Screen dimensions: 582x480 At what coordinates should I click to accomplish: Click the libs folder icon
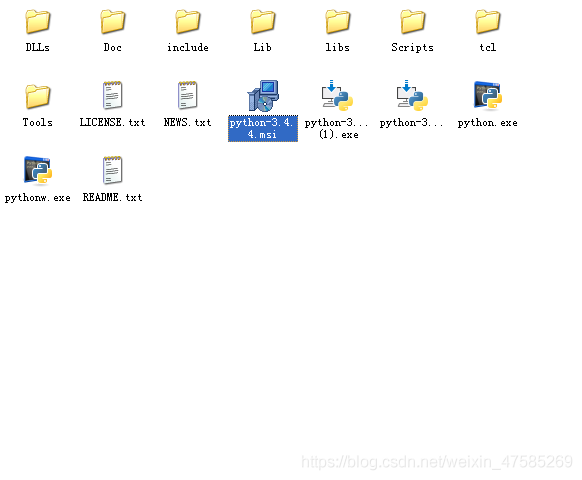coord(337,21)
